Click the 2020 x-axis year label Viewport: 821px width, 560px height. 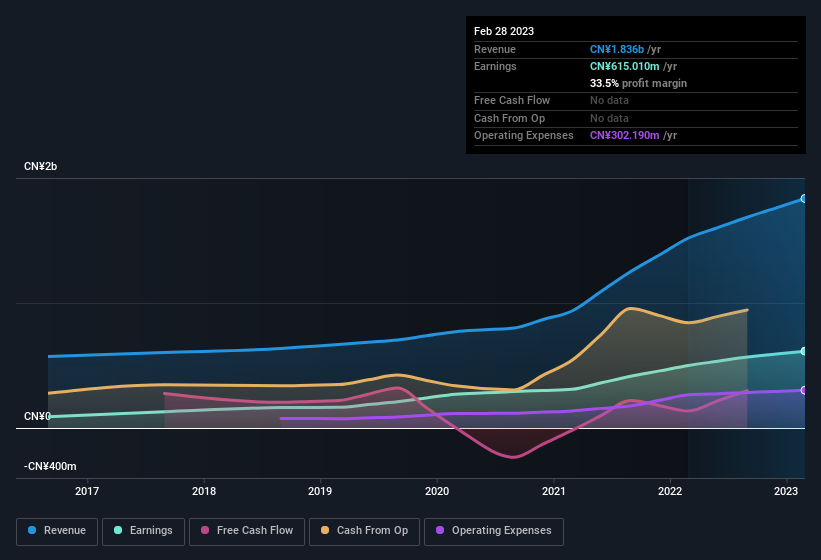(x=437, y=491)
